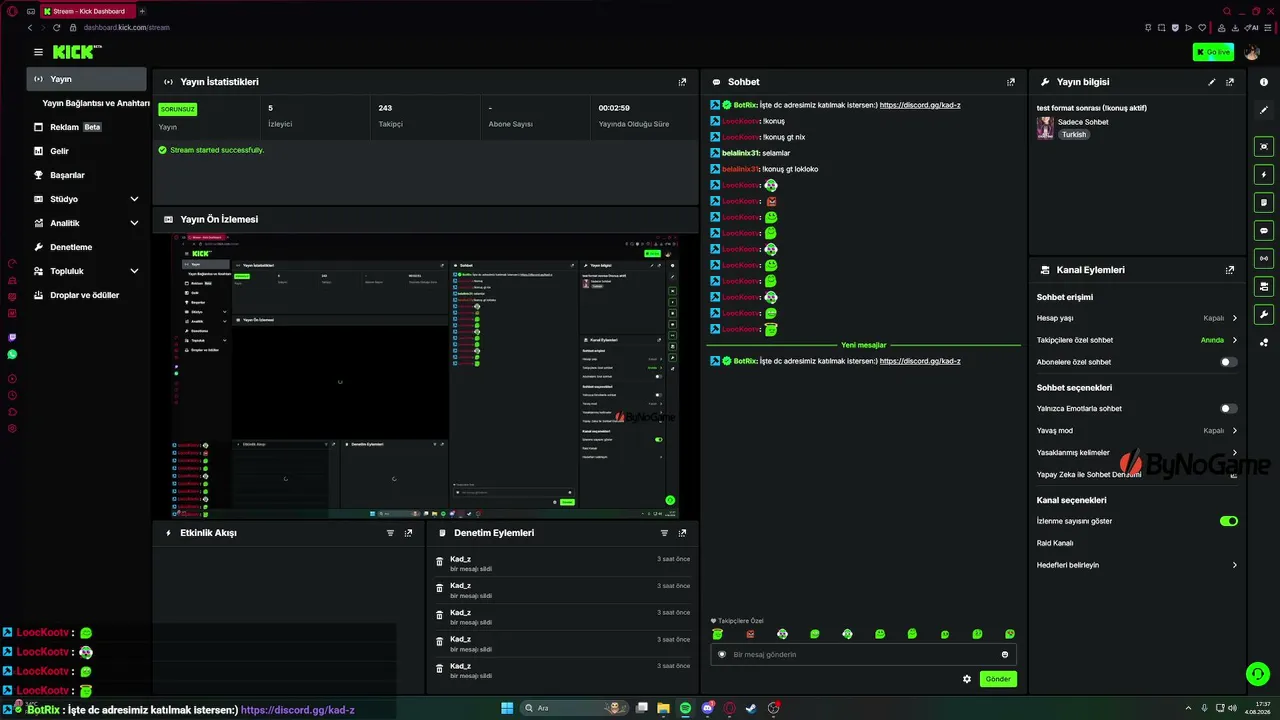Open the profile avatar menu
The height and width of the screenshot is (720, 1280).
1252,52
